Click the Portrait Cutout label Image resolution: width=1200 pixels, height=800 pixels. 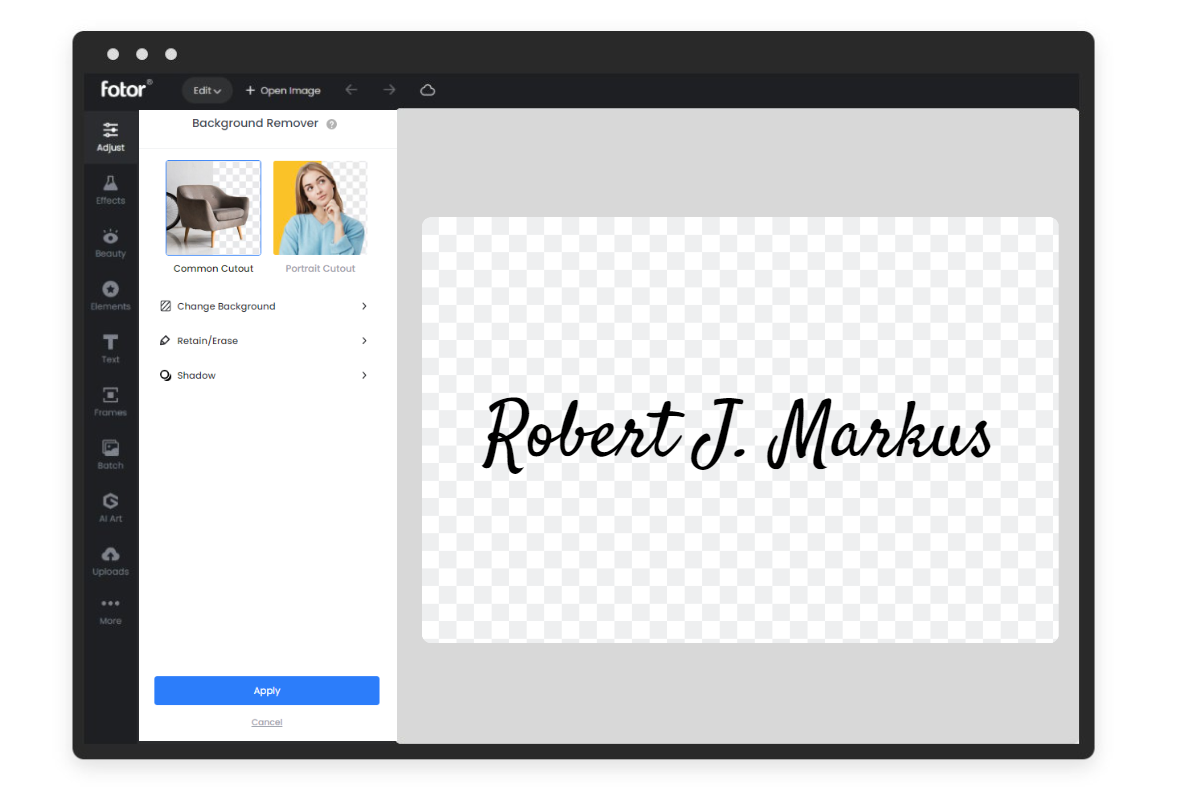pos(320,269)
